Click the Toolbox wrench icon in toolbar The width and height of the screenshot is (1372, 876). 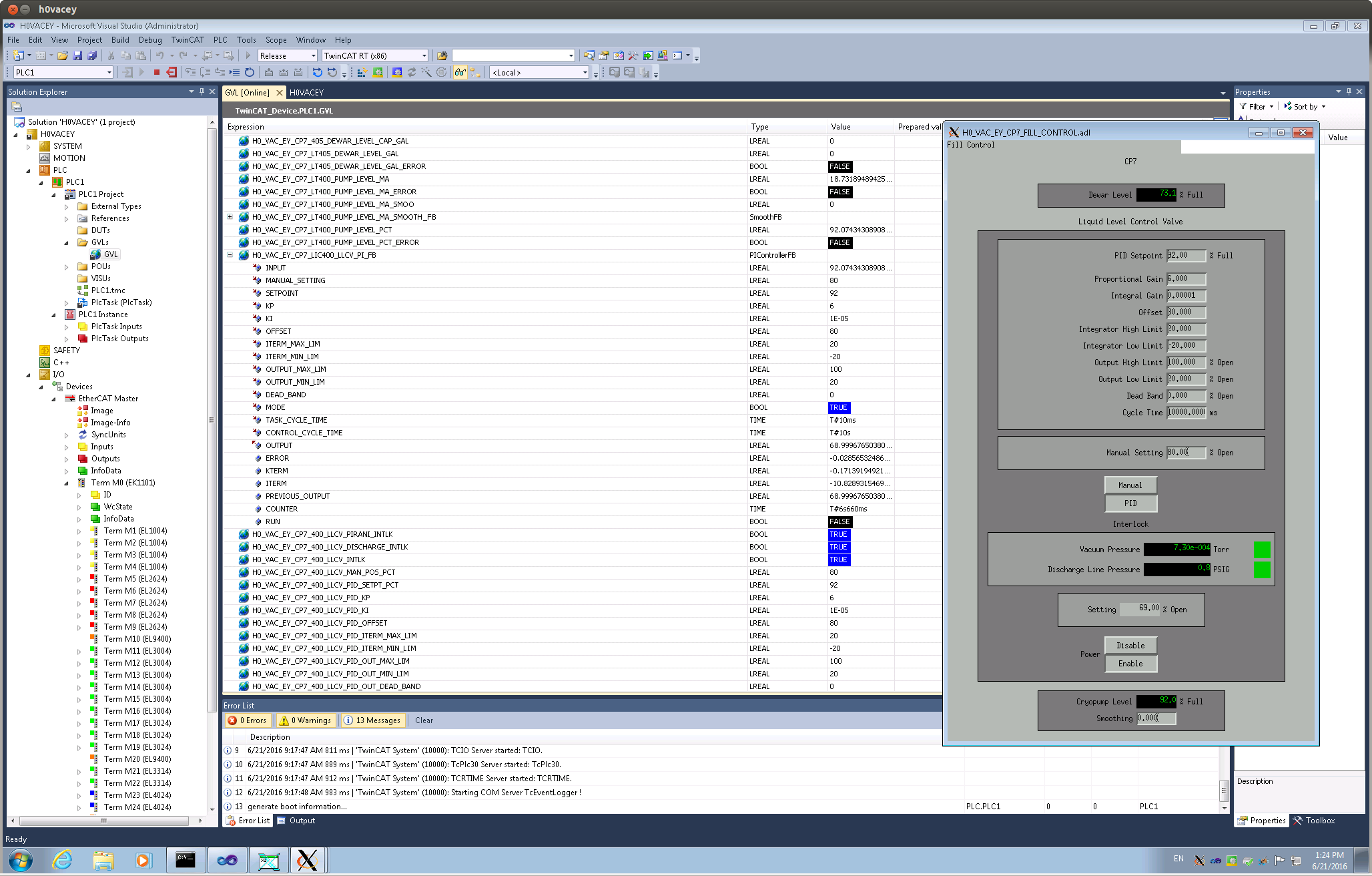[633, 55]
